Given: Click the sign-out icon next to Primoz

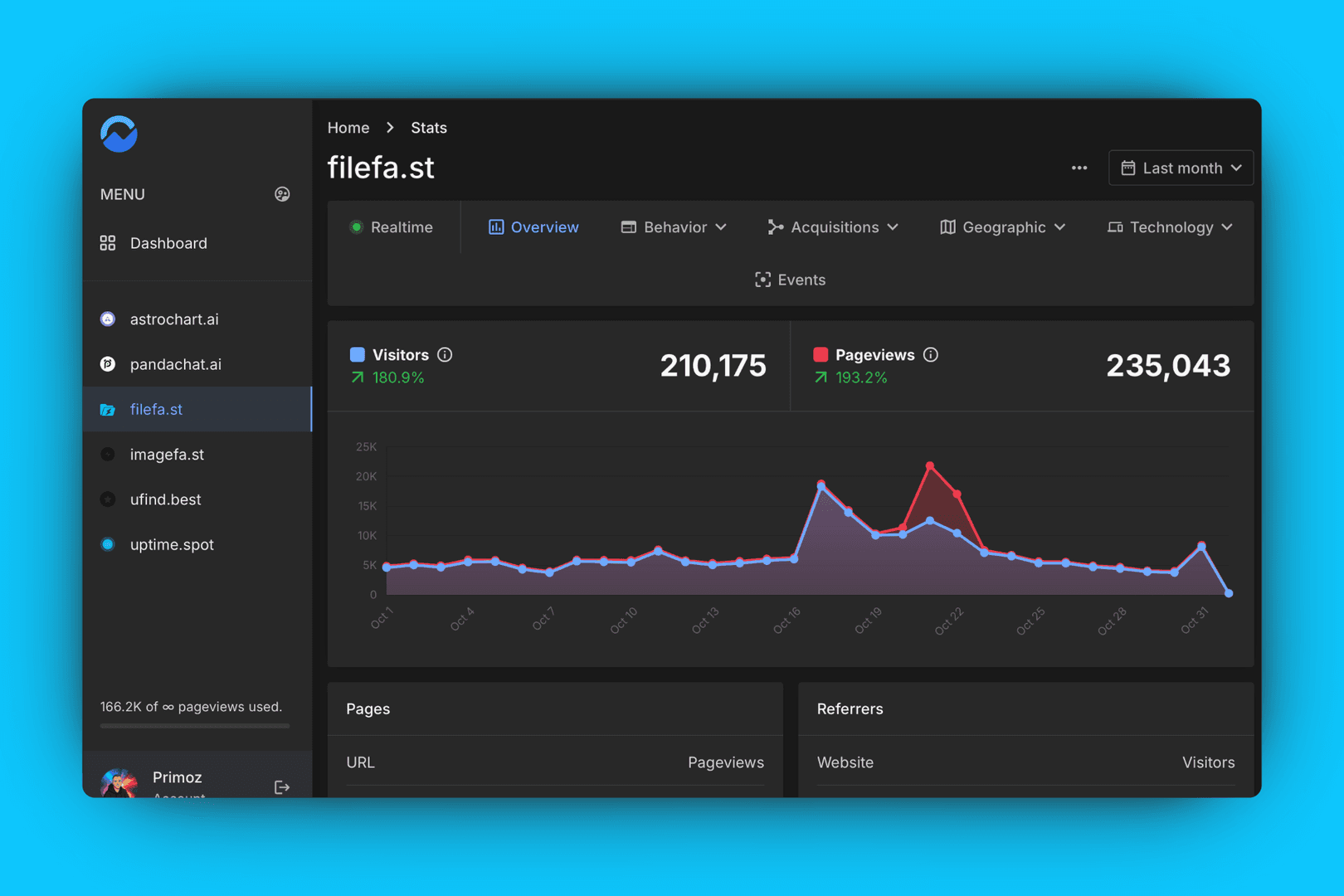Looking at the screenshot, I should [281, 786].
